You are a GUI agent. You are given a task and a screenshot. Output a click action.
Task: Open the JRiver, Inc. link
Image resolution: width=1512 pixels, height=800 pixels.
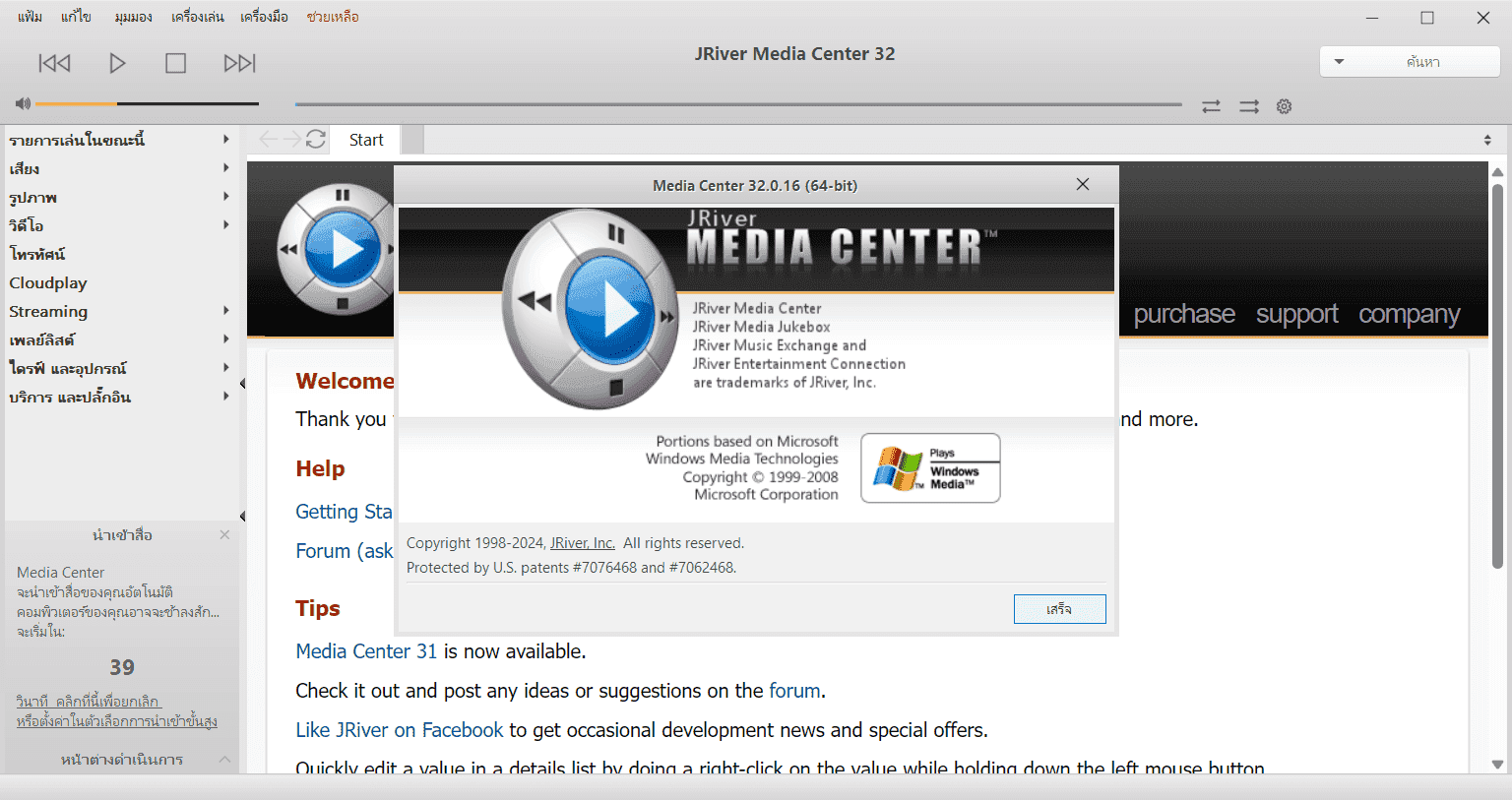[x=583, y=543]
